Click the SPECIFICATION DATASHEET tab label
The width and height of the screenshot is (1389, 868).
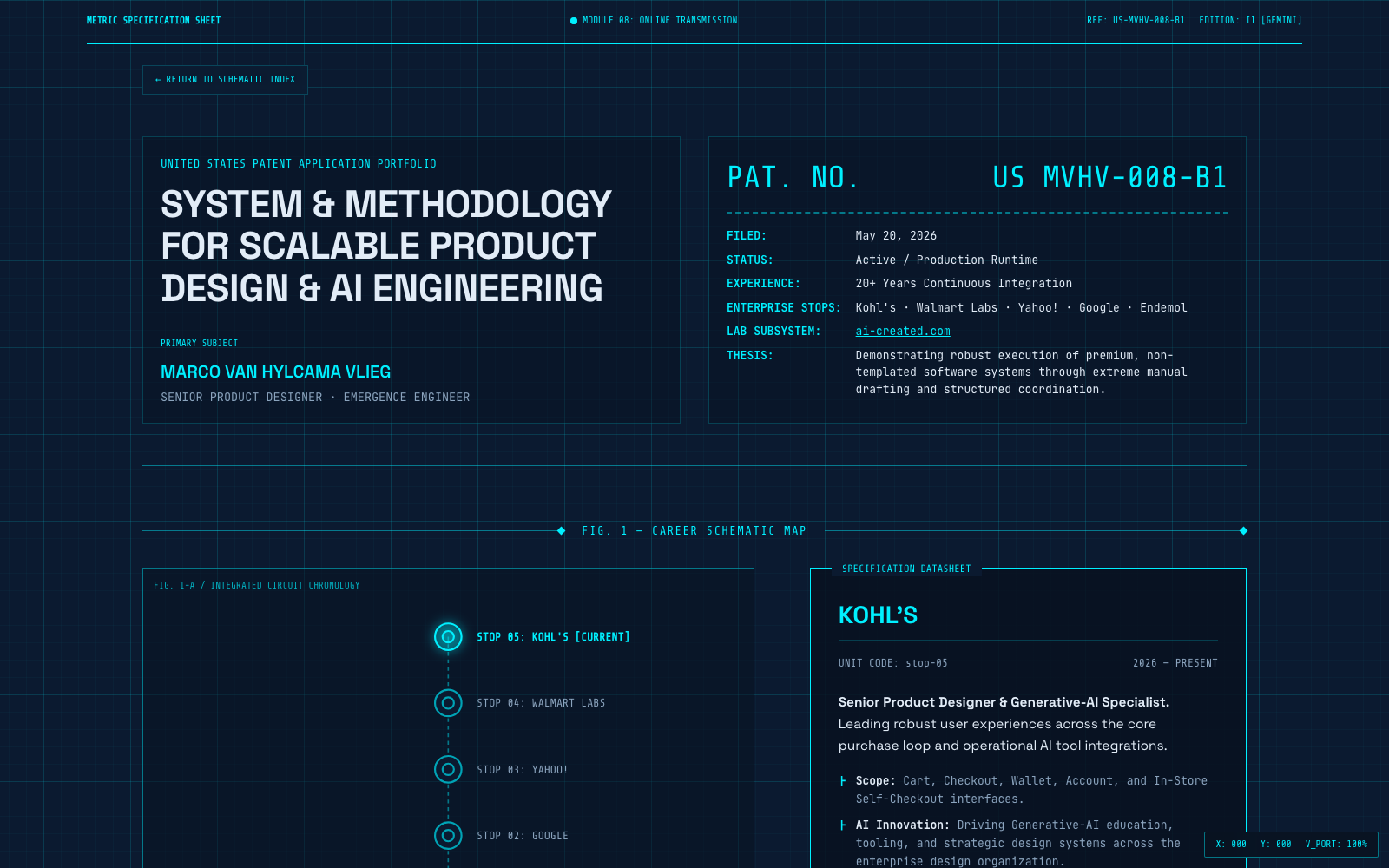(906, 569)
